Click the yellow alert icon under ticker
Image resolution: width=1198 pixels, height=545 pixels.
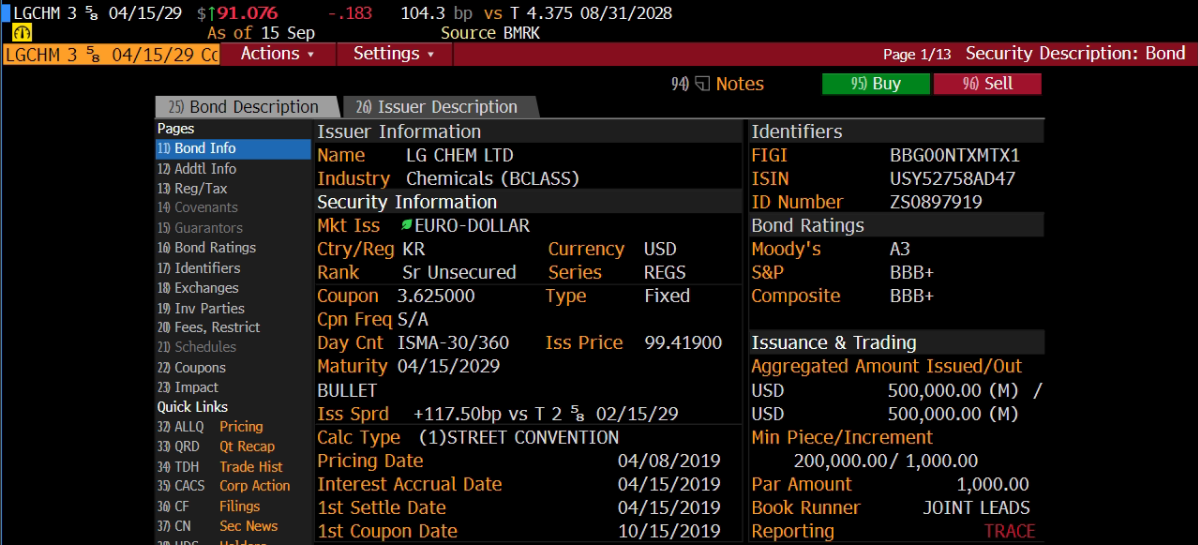(22, 33)
